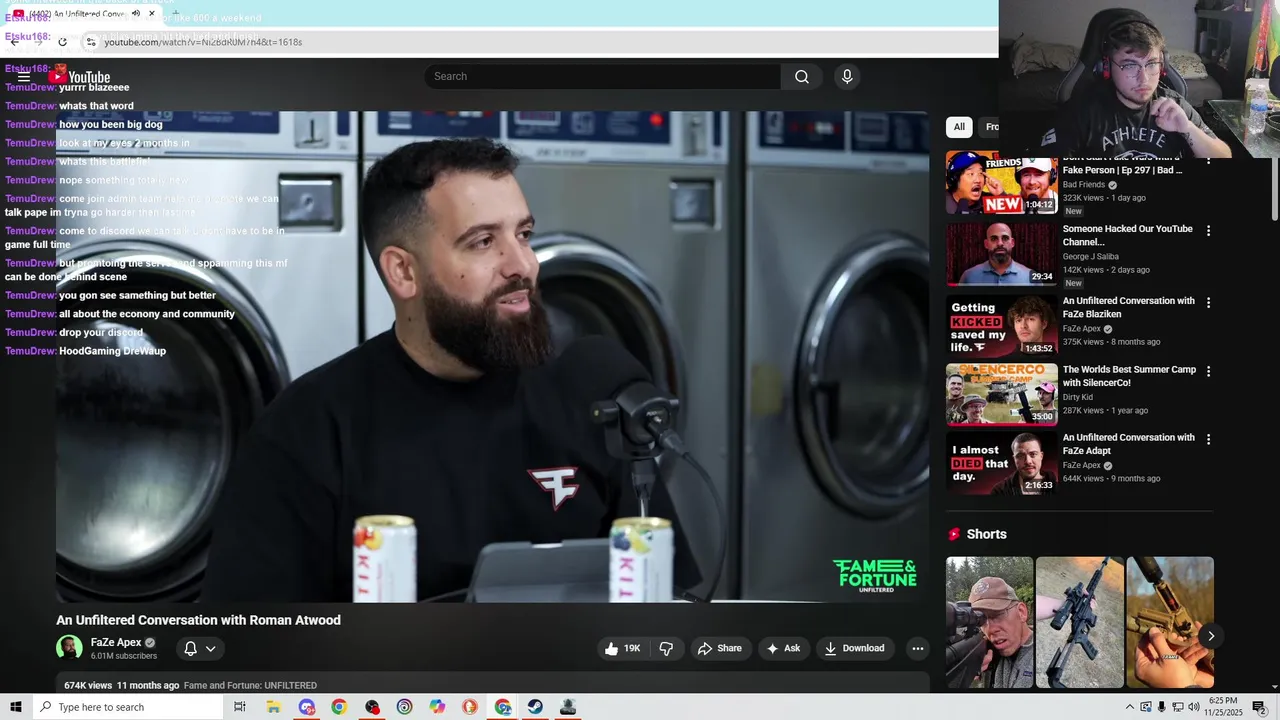Toggle the notification bell for FaZe Apex
The height and width of the screenshot is (720, 1280).
(x=190, y=648)
